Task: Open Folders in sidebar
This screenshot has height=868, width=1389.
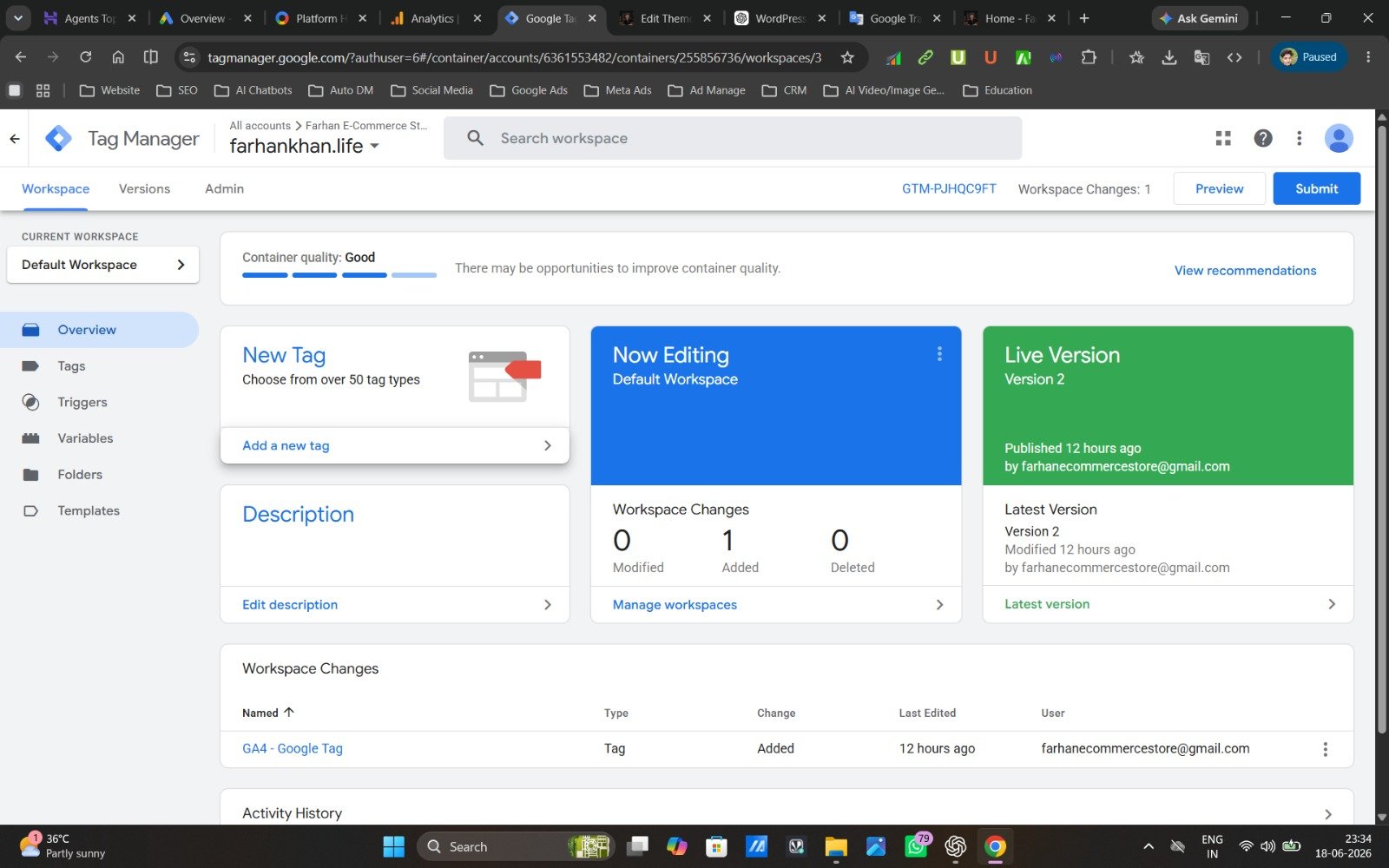Action: (80, 475)
